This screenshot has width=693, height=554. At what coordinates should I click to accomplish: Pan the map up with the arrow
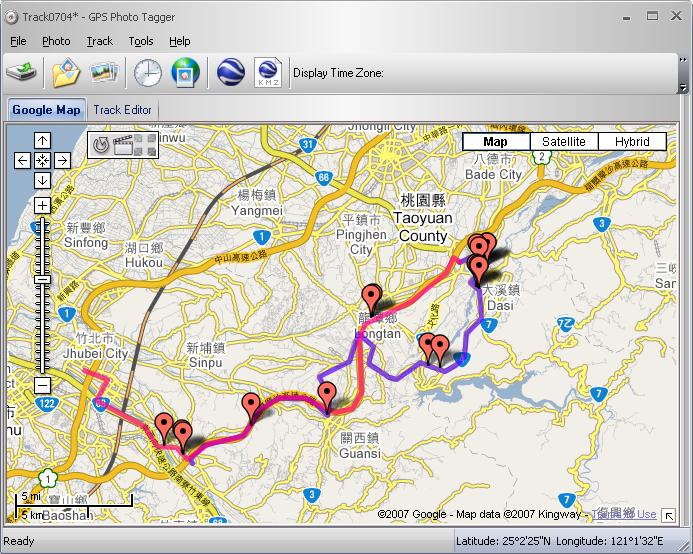(42, 141)
